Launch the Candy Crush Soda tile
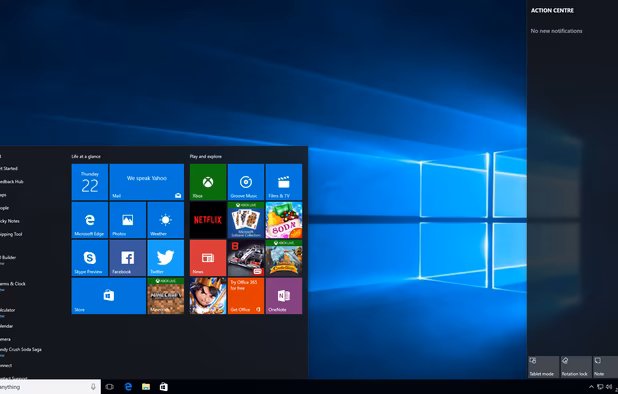Viewport: 618px width, 394px height. point(284,220)
